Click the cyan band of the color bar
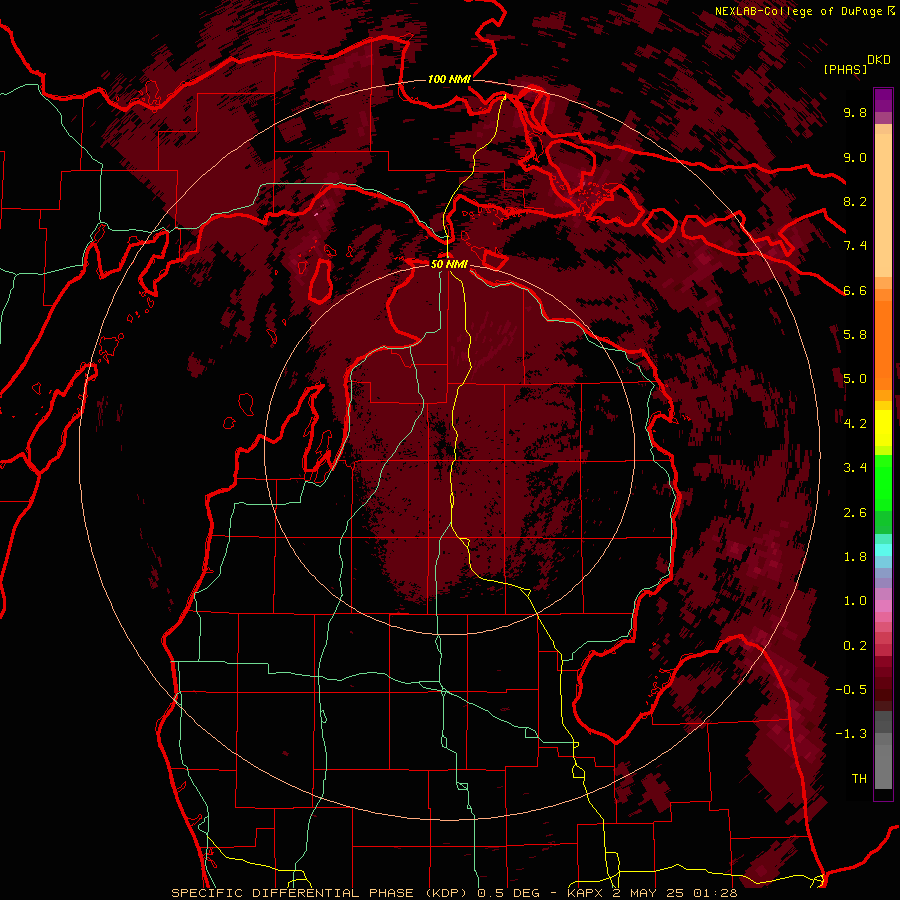The image size is (900, 900). 883,550
